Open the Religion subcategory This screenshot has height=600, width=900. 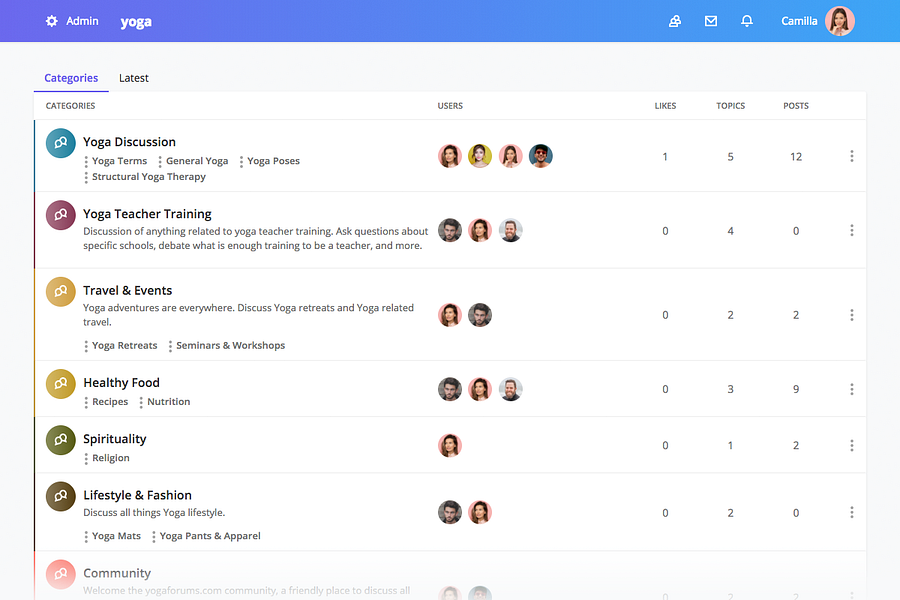[x=111, y=458]
